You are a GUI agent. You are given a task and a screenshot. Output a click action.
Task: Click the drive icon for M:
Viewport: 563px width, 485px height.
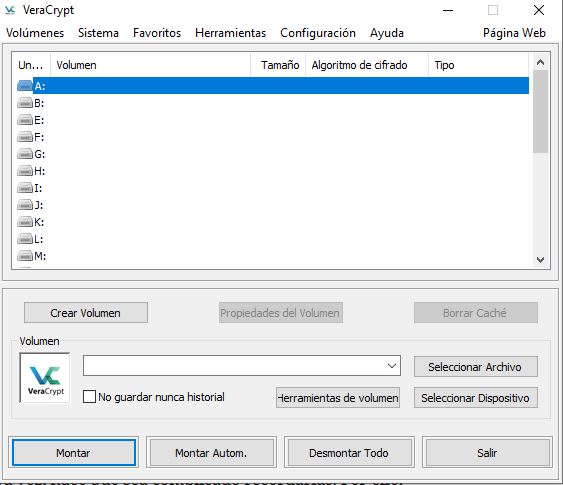tap(25, 256)
